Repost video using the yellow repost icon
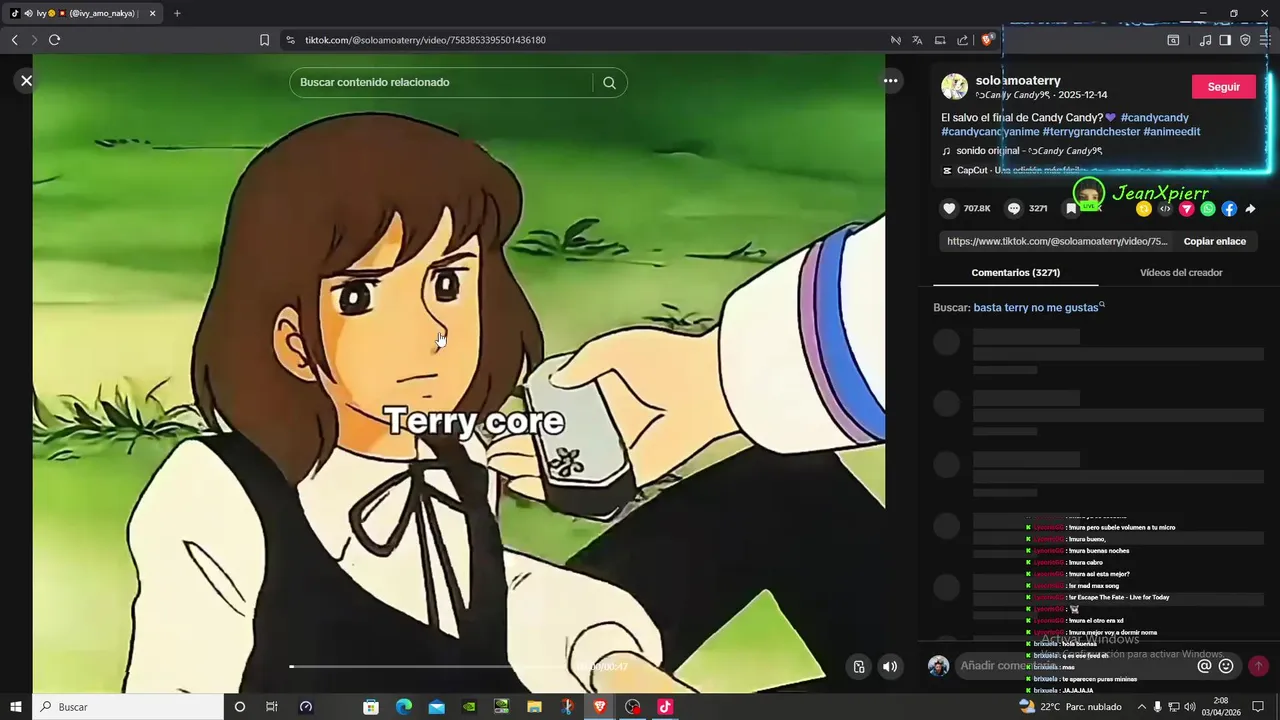This screenshot has height=720, width=1280. coord(1144,209)
